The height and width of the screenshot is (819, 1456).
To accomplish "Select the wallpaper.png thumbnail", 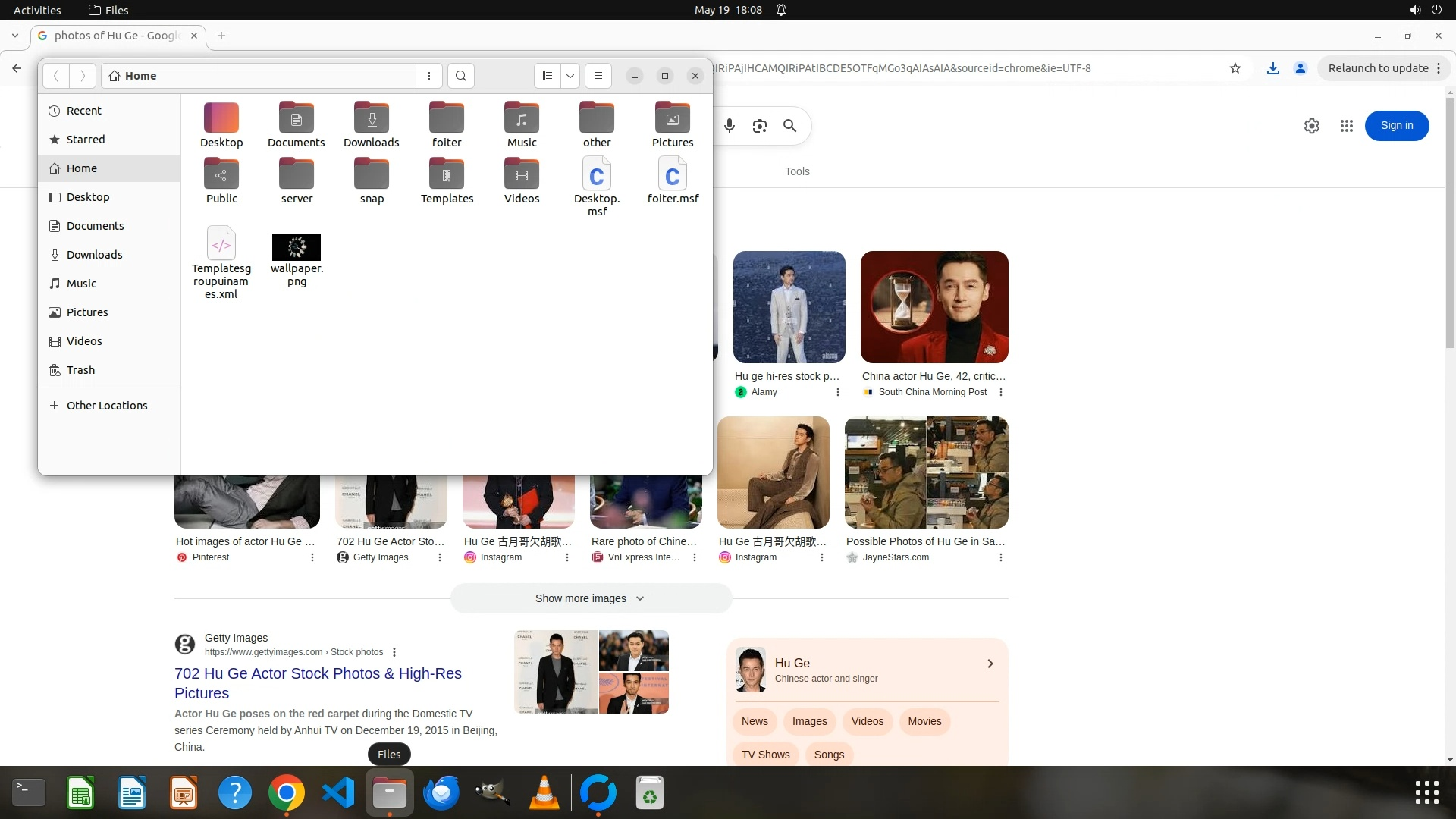I will pyautogui.click(x=297, y=247).
